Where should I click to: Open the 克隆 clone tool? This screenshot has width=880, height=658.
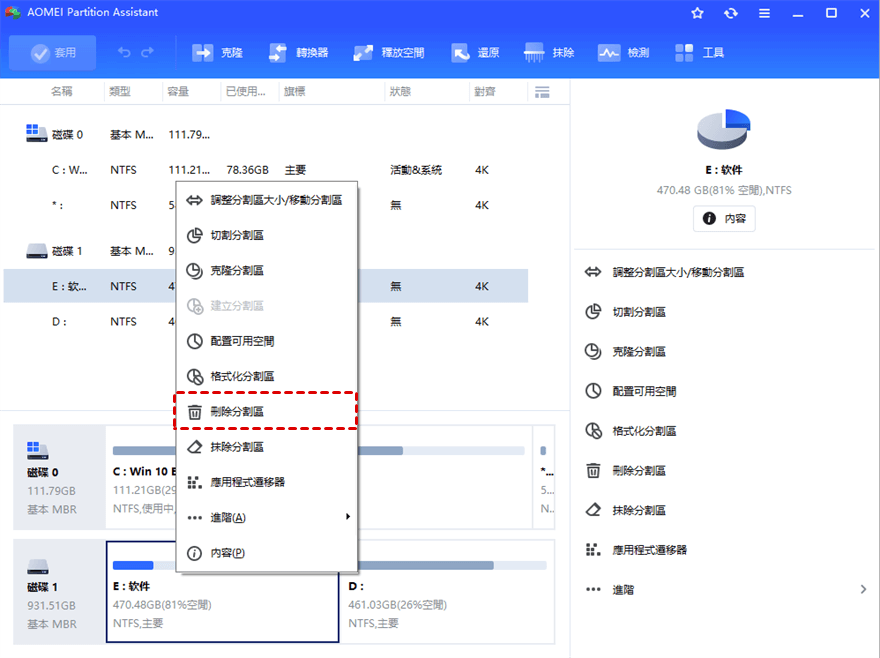217,53
